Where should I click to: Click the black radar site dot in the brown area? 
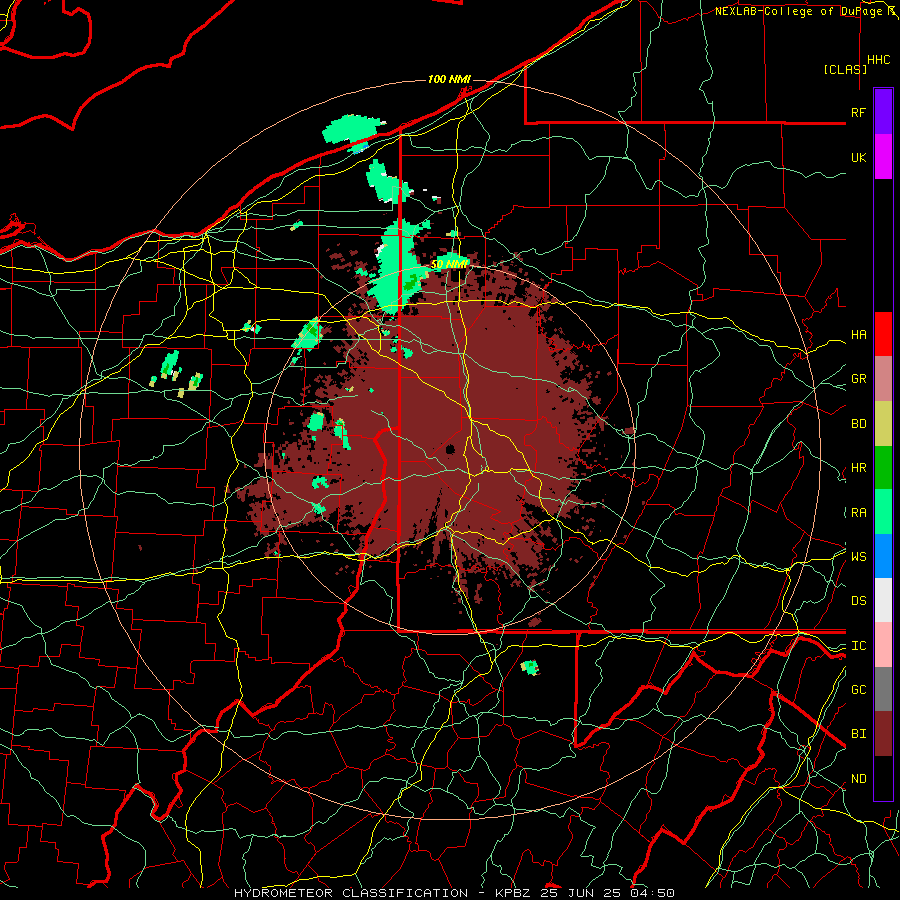coord(450,449)
